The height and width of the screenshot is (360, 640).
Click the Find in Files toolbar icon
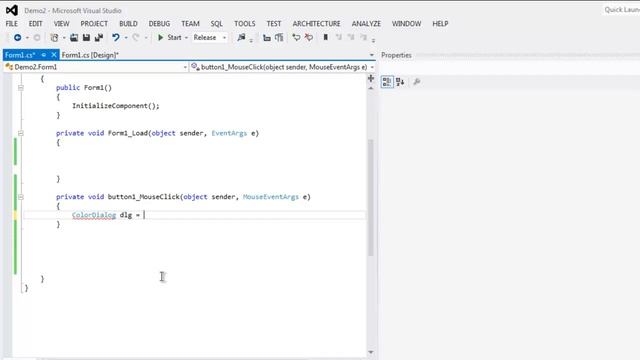[x=241, y=38]
